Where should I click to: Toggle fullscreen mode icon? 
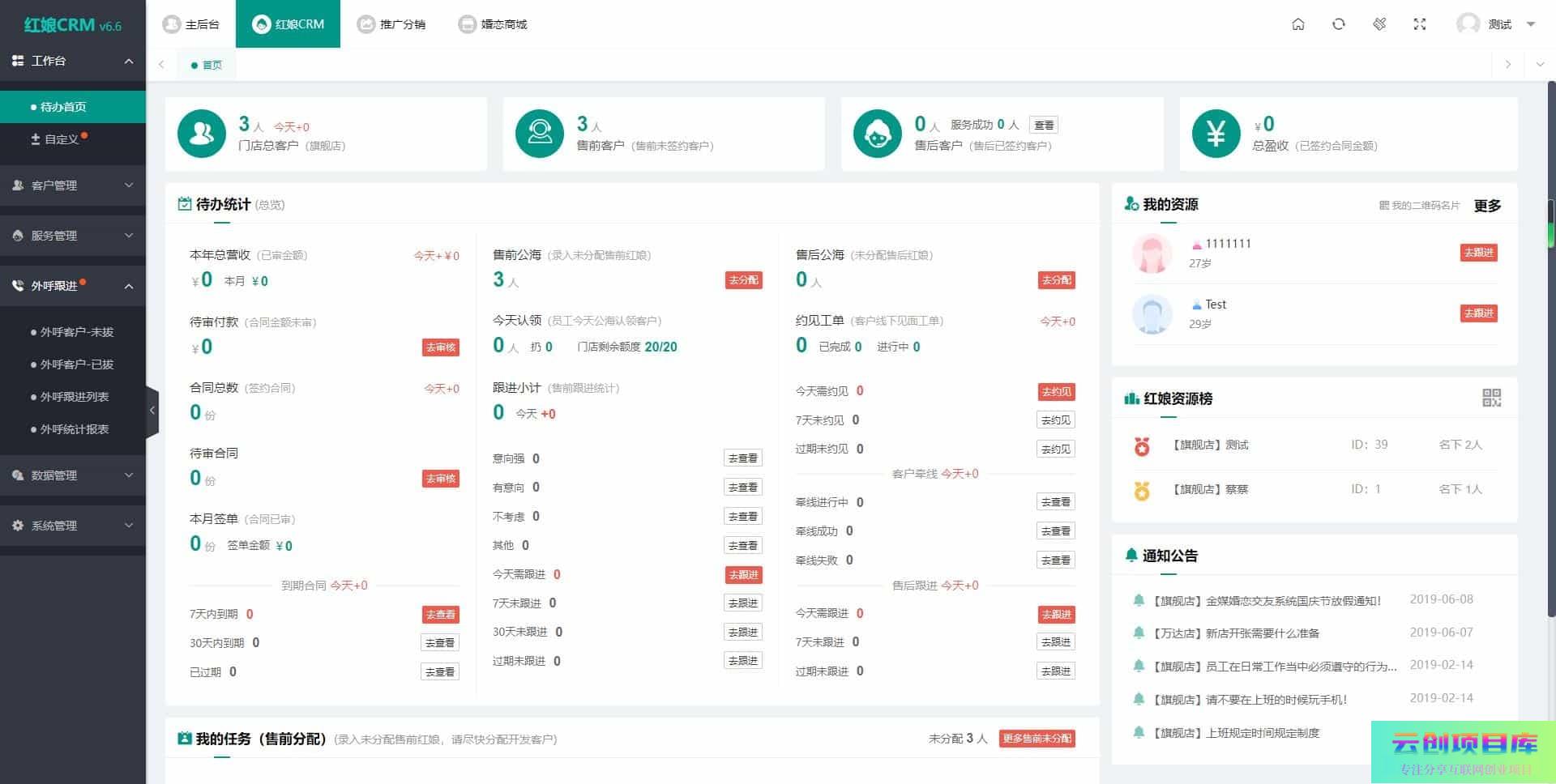(1419, 24)
